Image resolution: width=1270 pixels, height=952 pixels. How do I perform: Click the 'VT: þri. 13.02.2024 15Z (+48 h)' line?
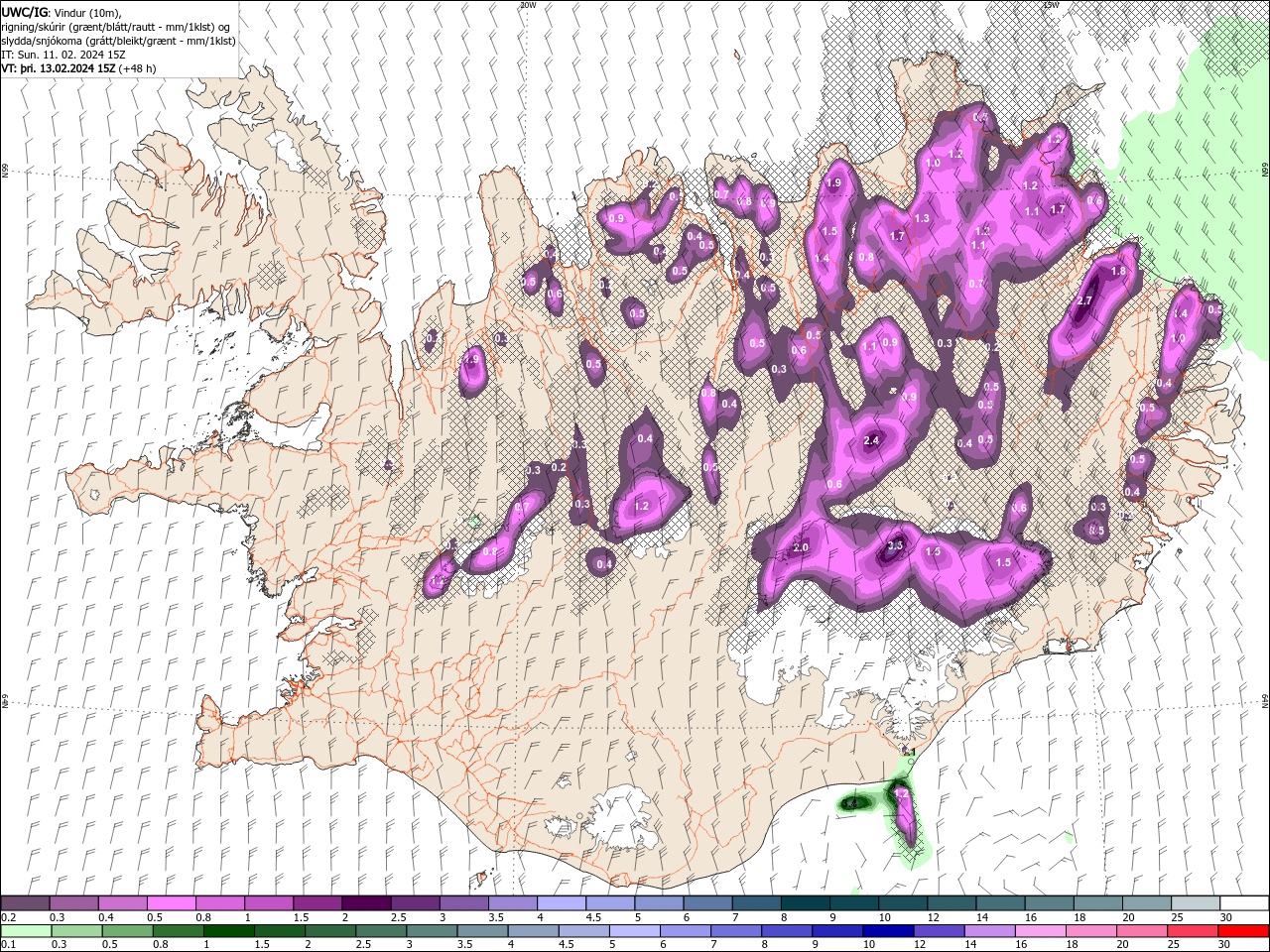[78, 68]
